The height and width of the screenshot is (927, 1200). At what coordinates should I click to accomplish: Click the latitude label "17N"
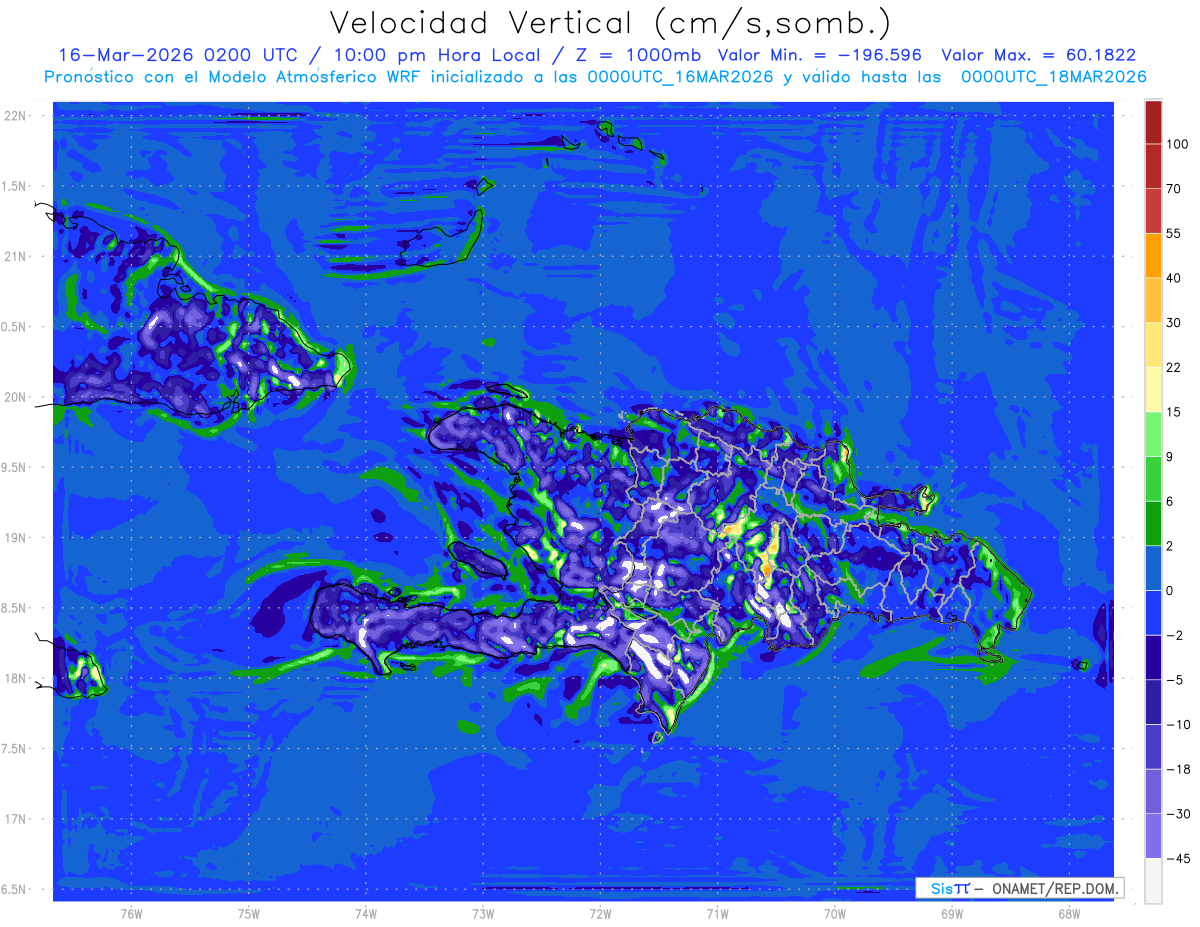click(16, 819)
